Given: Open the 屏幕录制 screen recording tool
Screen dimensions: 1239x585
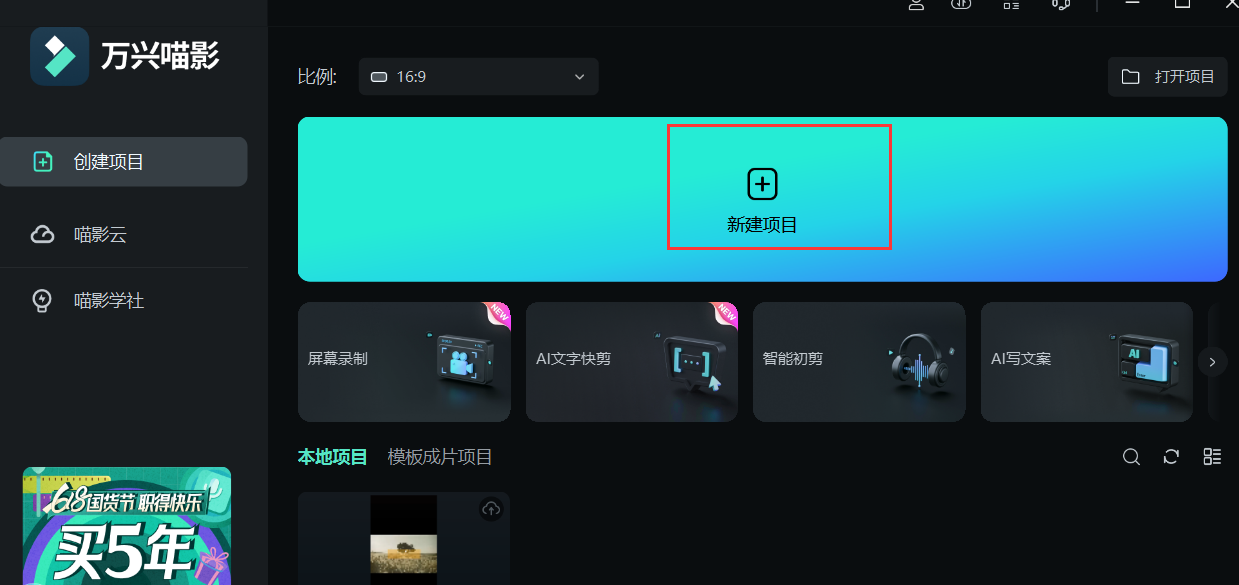Looking at the screenshot, I should (404, 362).
